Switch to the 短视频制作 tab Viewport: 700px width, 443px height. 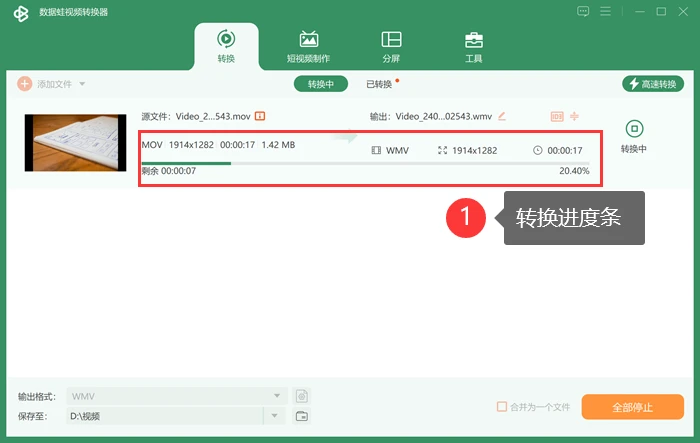tap(308, 47)
